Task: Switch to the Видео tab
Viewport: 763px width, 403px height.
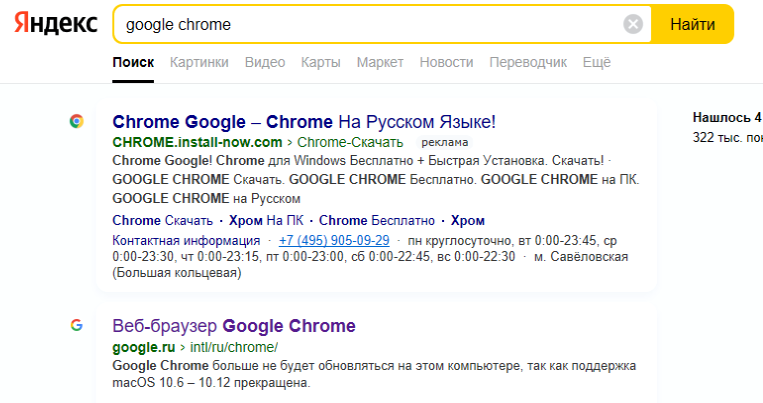Action: pyautogui.click(x=265, y=62)
